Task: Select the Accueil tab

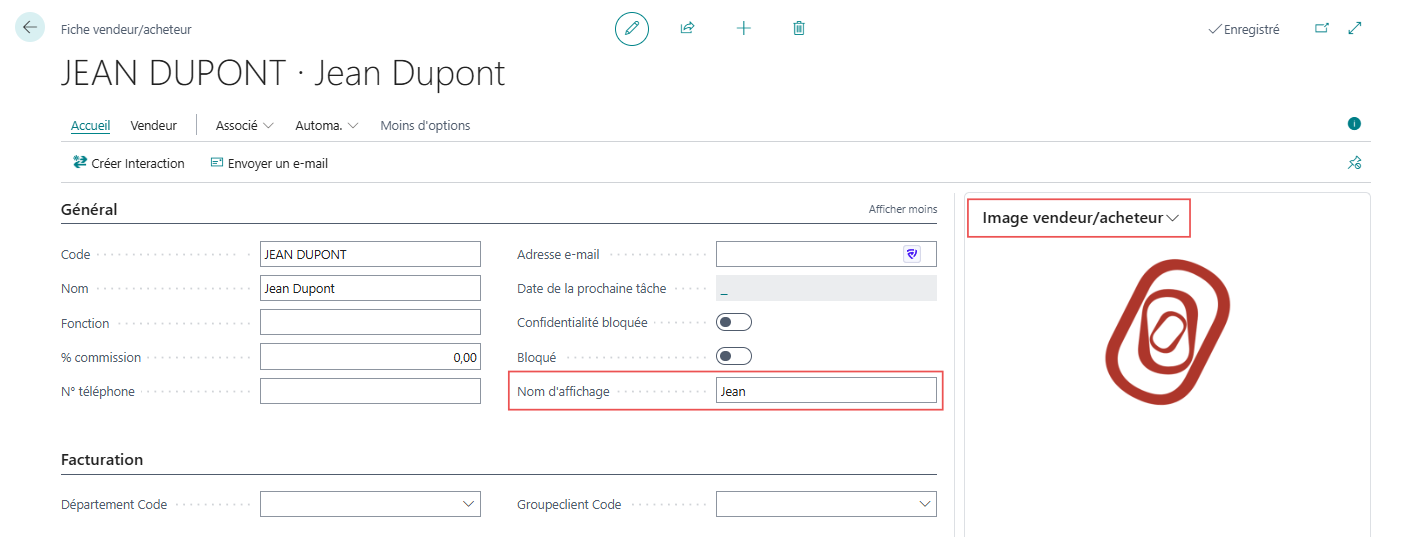Action: click(x=90, y=125)
